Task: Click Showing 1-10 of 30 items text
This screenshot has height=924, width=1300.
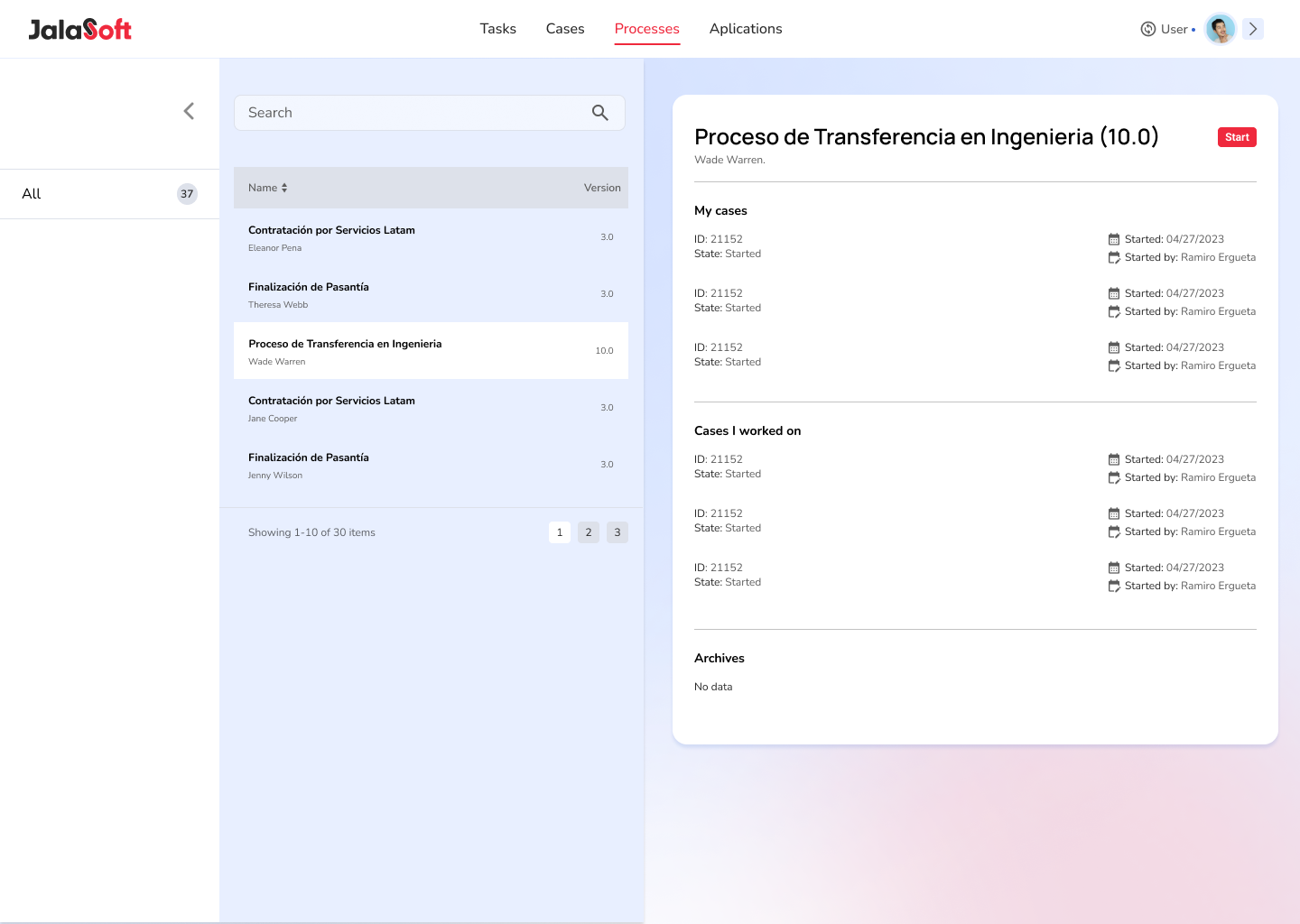Action: pos(311,532)
